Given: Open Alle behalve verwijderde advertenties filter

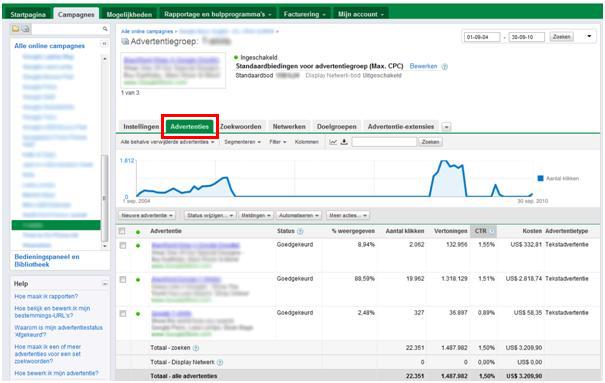Looking at the screenshot, I should (167, 142).
